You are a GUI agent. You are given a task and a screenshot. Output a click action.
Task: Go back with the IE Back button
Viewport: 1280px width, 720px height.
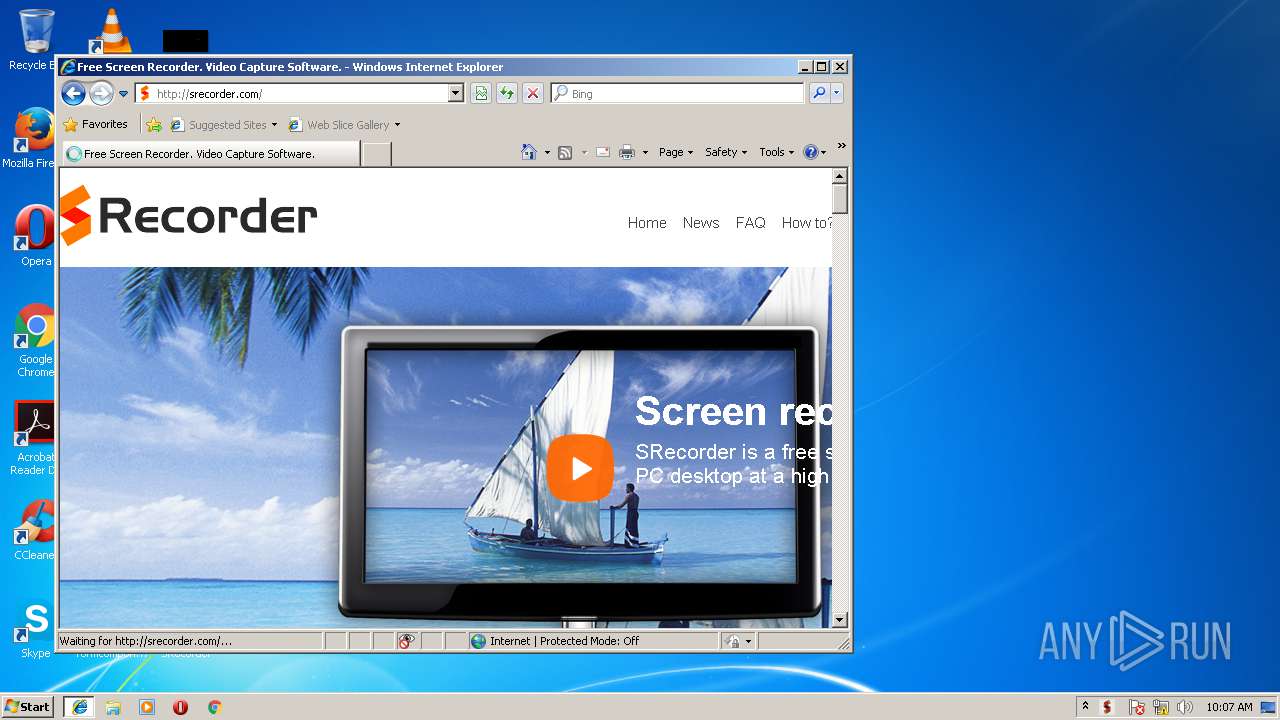click(73, 94)
